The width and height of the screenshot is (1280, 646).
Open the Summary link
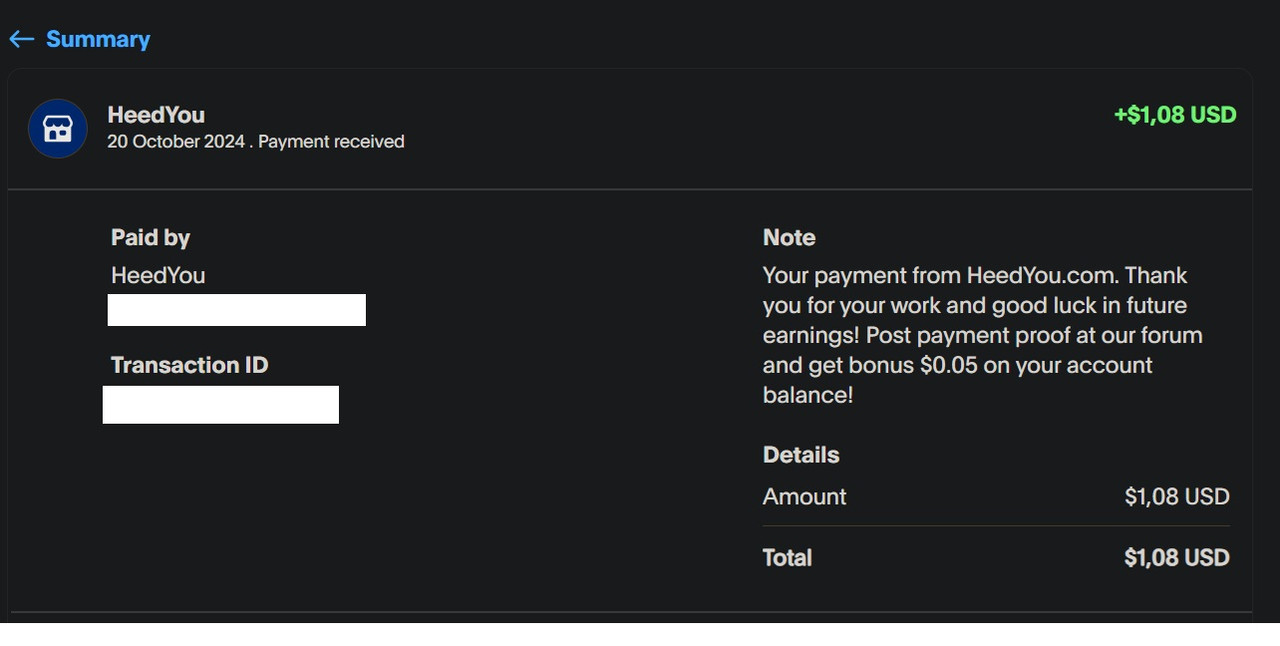pyautogui.click(x=98, y=39)
